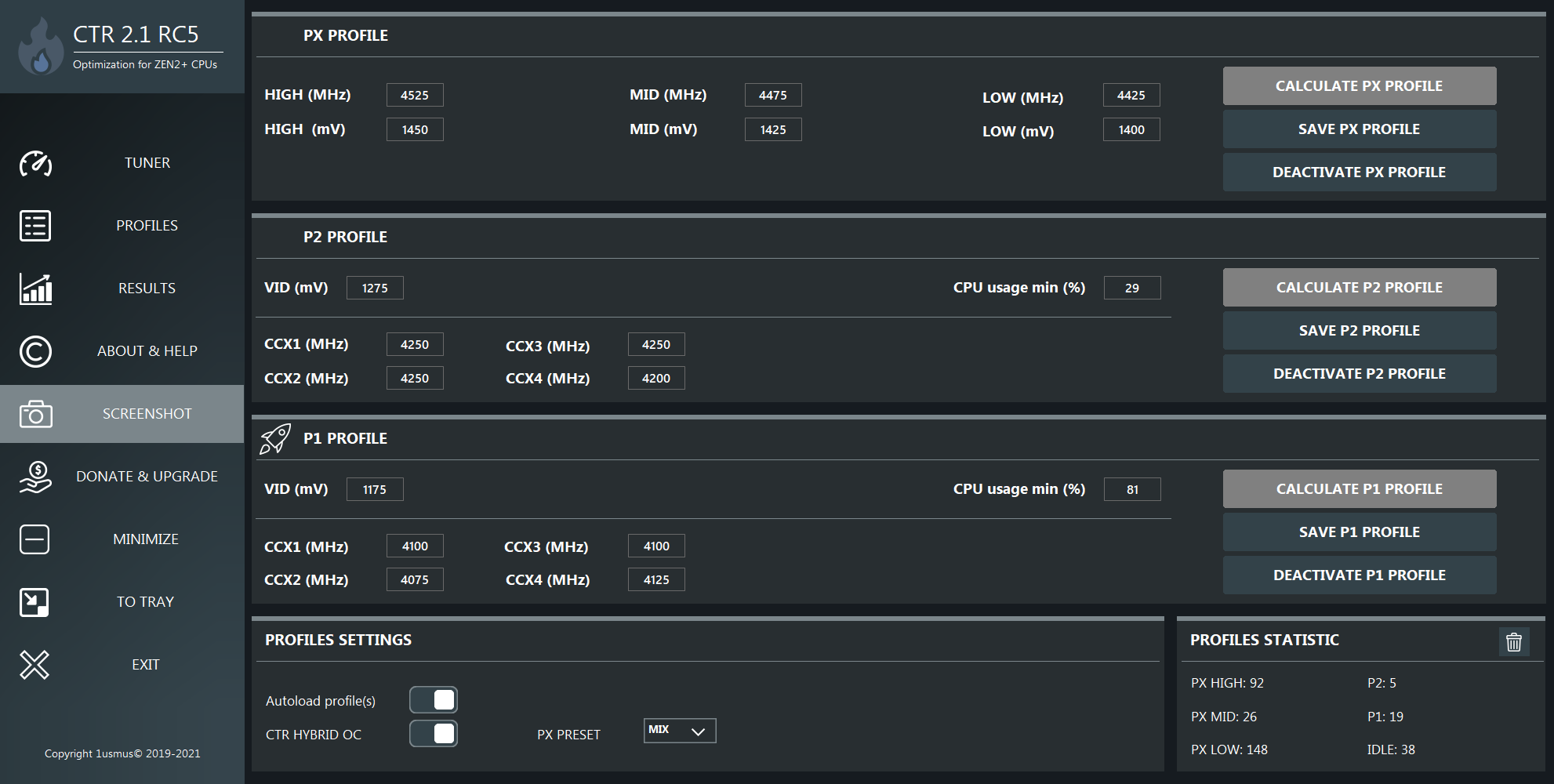Edit P2 CCX3 (MHz) field
The height and width of the screenshot is (784, 1554).
click(656, 344)
